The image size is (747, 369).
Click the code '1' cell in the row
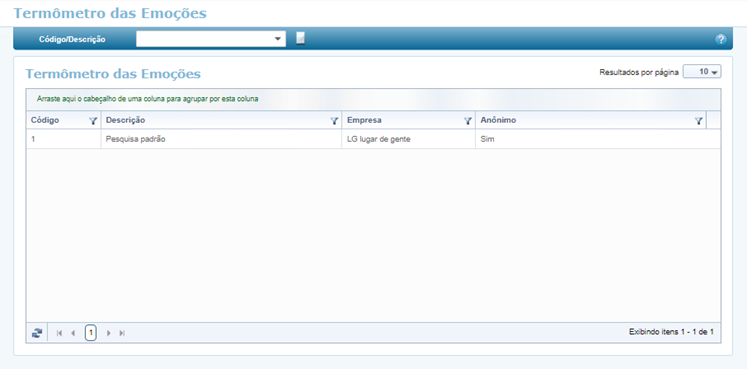tap(63, 139)
